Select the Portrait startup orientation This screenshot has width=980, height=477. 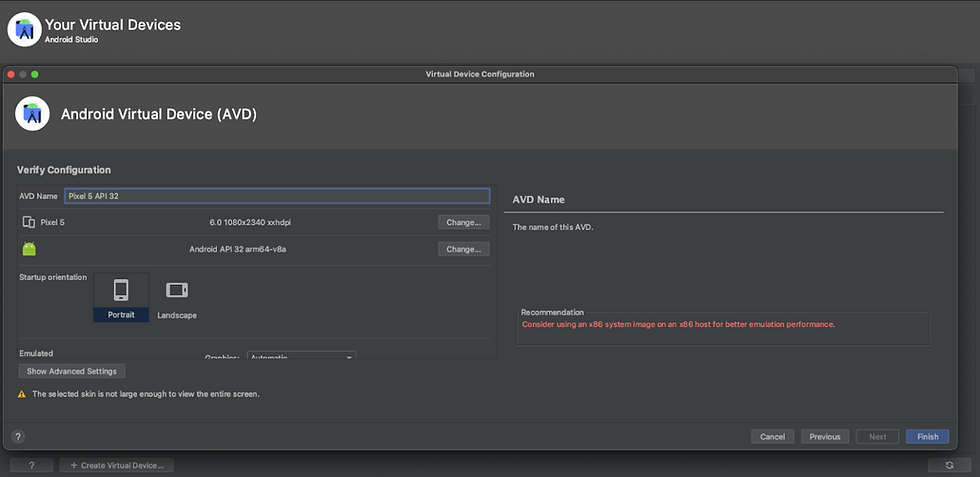(121, 298)
